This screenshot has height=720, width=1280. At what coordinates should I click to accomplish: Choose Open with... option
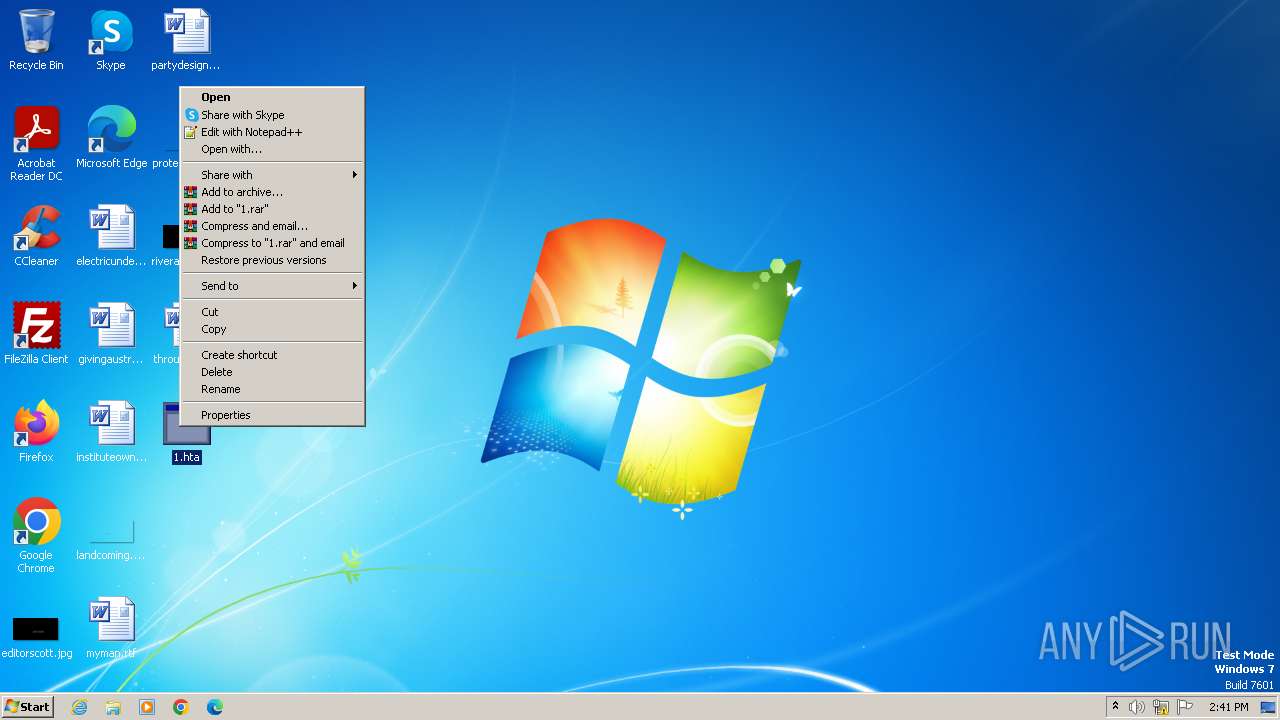tap(272, 149)
